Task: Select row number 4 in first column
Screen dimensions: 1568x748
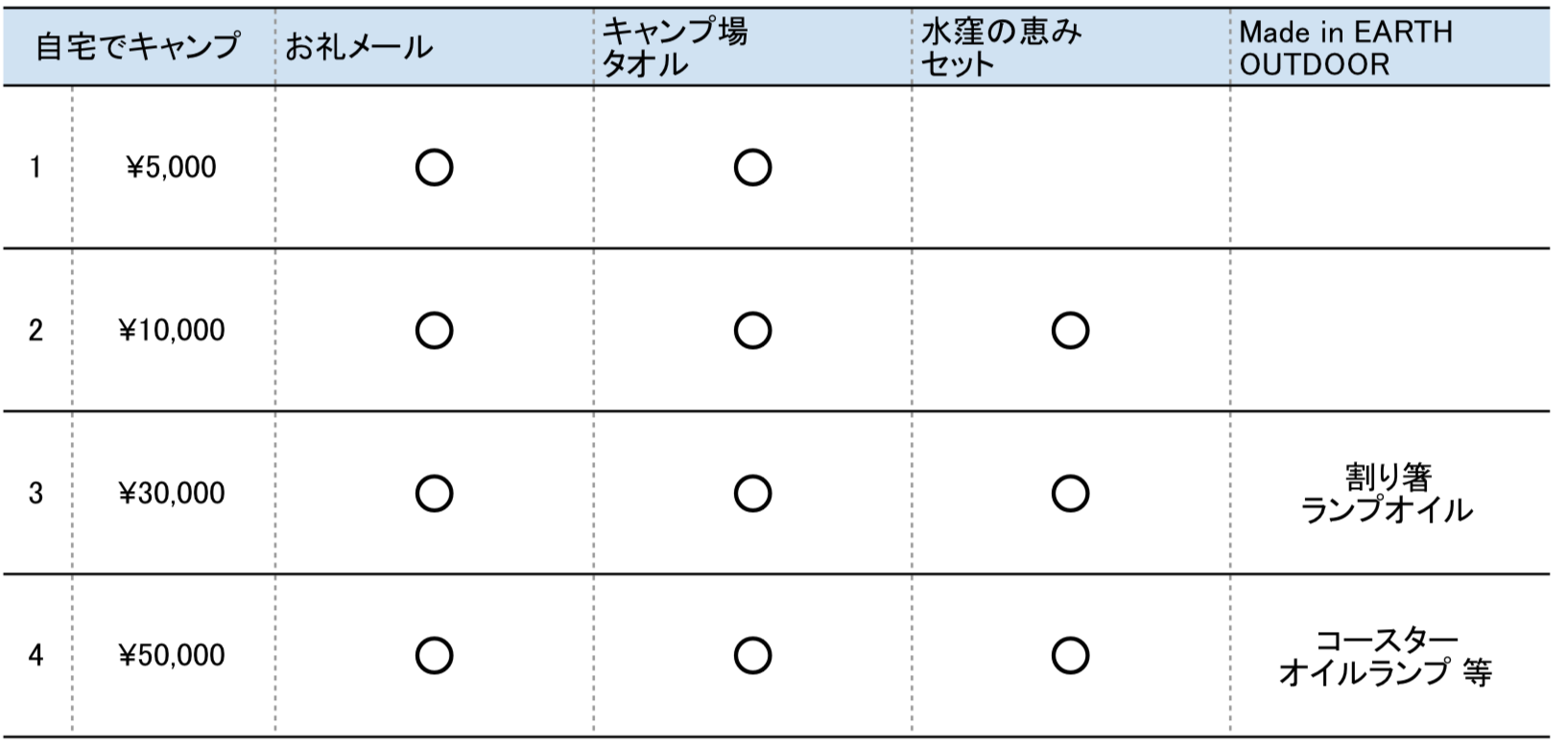Action: point(36,656)
